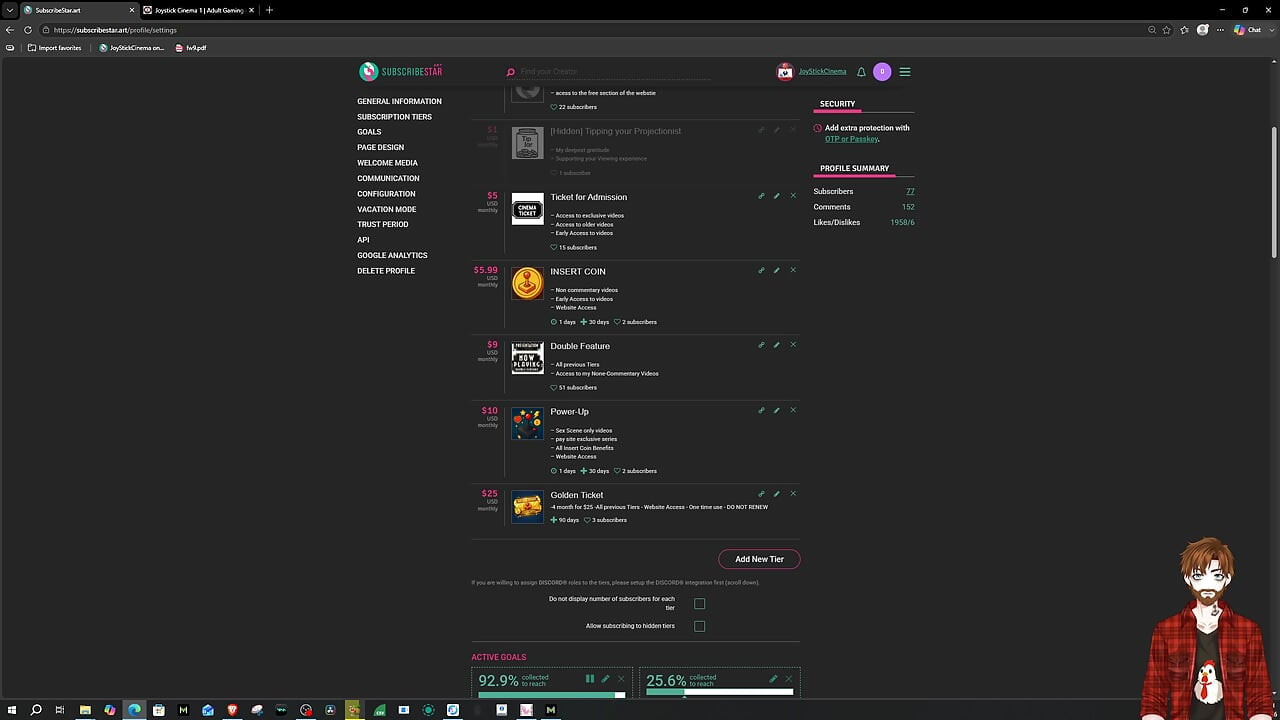Click pencil edit icon for Power-Up tier
This screenshot has height=720, width=1280.
click(x=777, y=410)
